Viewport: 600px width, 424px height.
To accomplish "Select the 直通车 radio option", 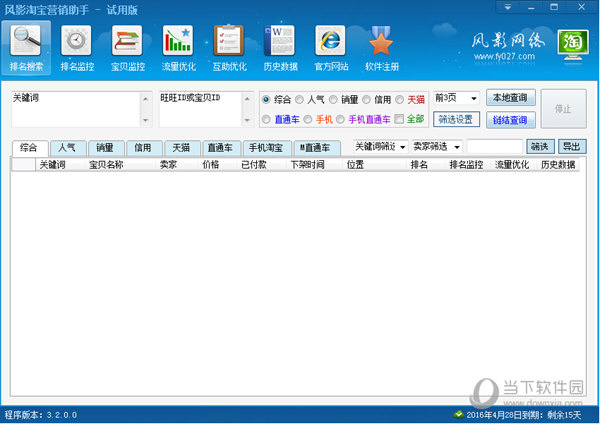I will [266, 119].
